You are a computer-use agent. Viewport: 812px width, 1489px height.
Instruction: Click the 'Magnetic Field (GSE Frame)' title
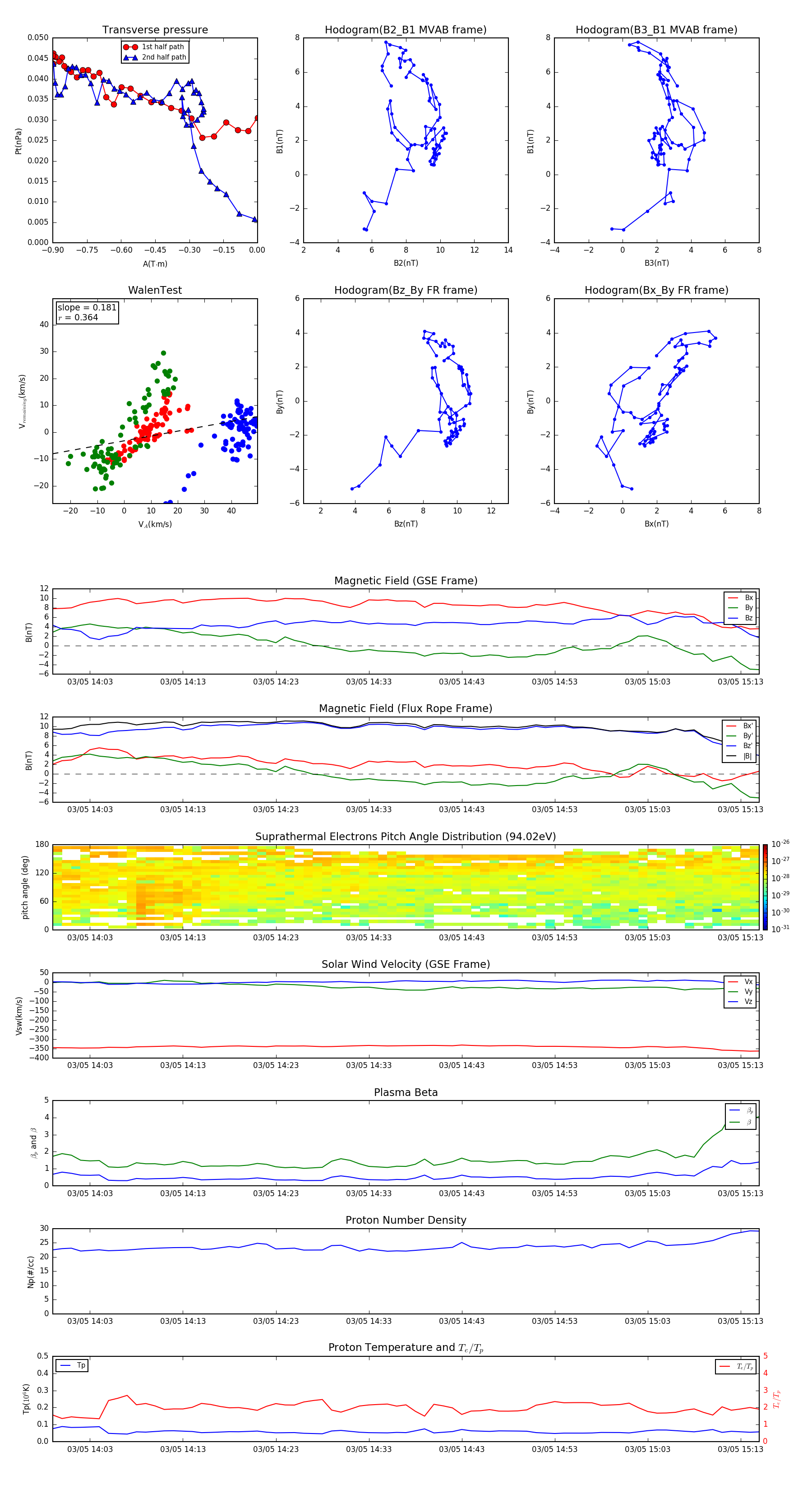point(406,581)
